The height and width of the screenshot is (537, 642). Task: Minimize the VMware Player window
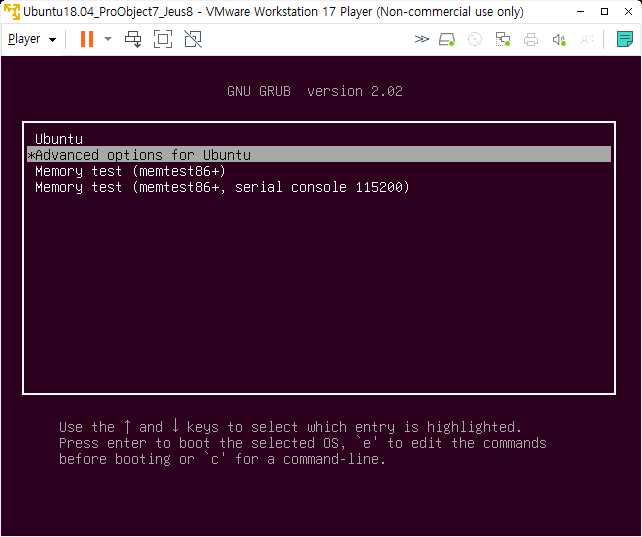[580, 11]
